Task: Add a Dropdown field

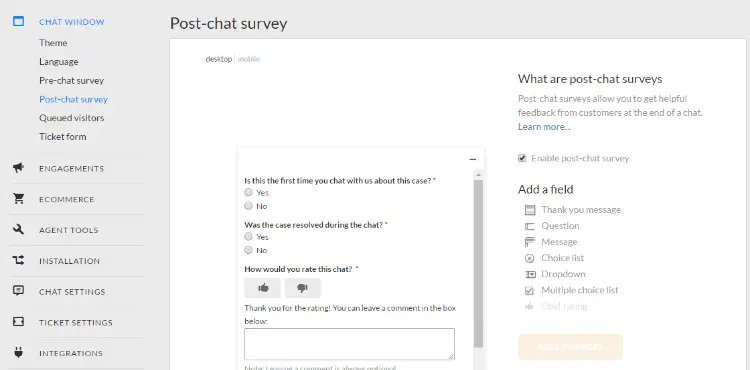Action: [x=563, y=274]
